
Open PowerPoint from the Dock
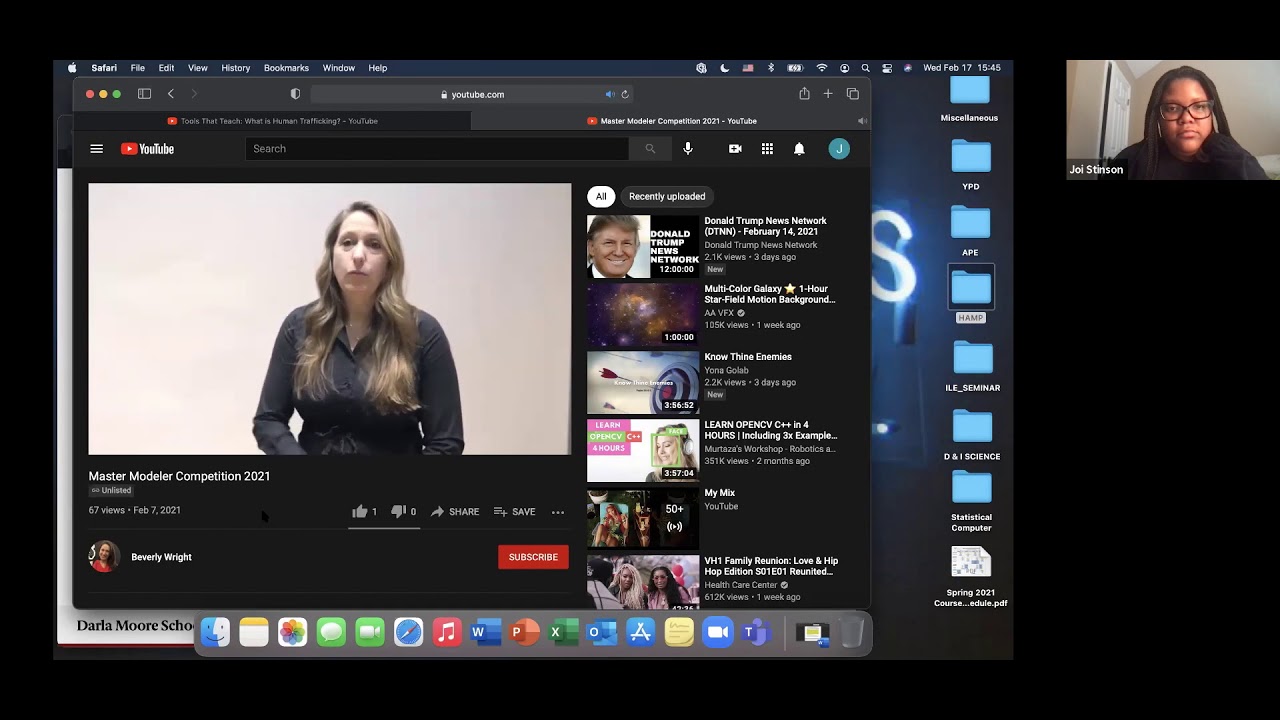[524, 632]
